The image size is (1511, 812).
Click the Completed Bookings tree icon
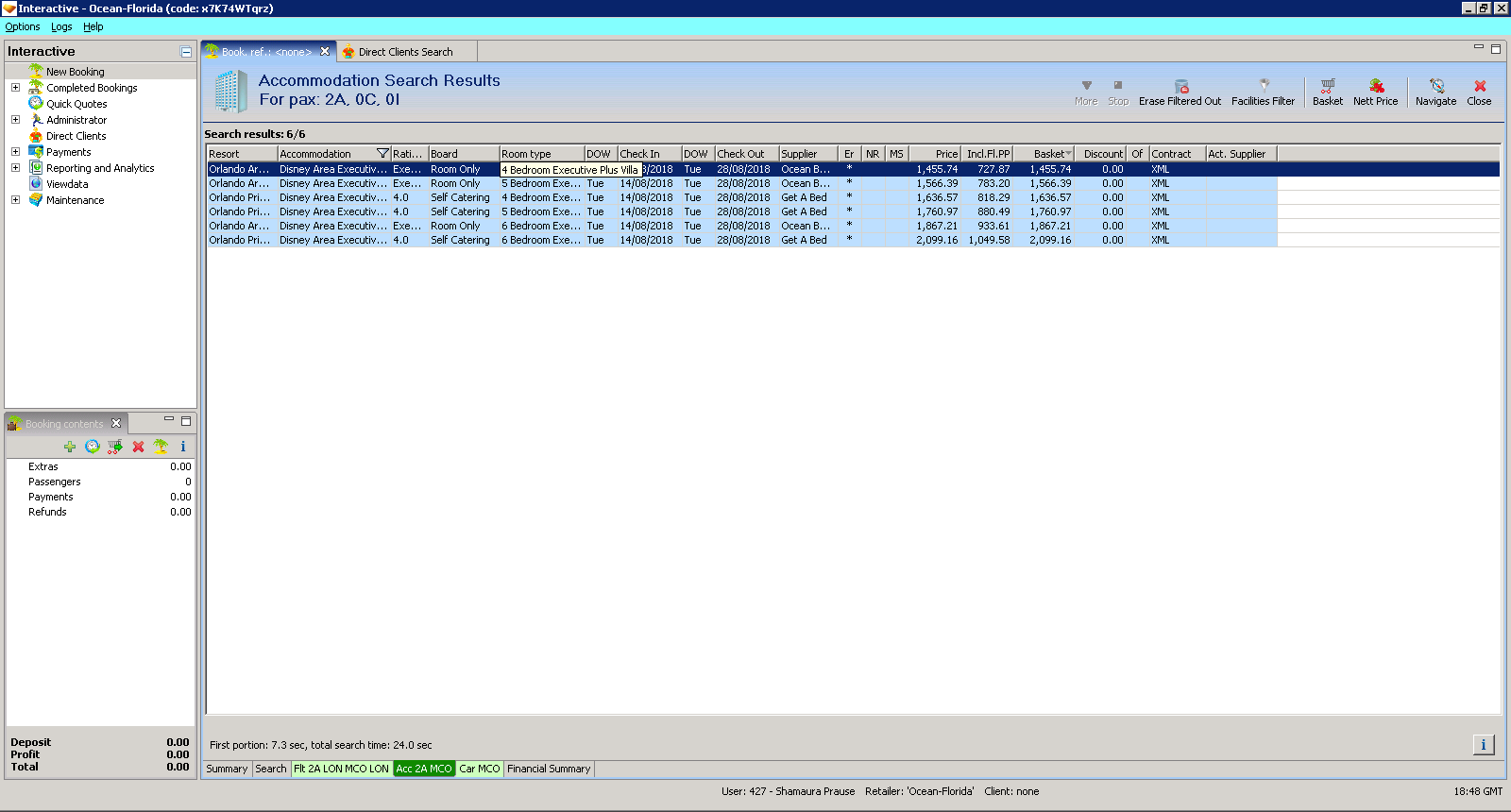(36, 87)
